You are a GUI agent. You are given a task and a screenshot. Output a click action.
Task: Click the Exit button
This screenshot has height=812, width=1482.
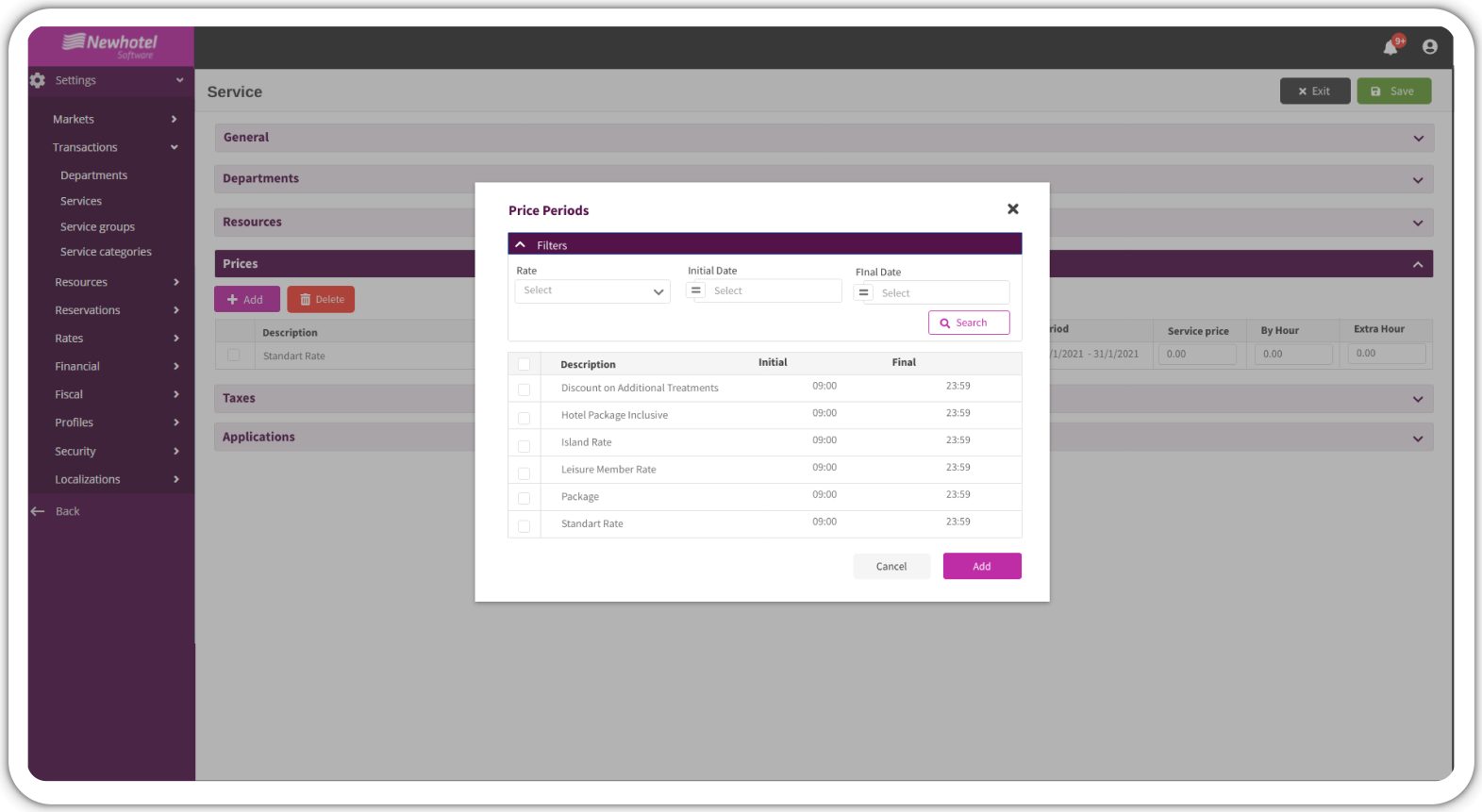pos(1315,91)
